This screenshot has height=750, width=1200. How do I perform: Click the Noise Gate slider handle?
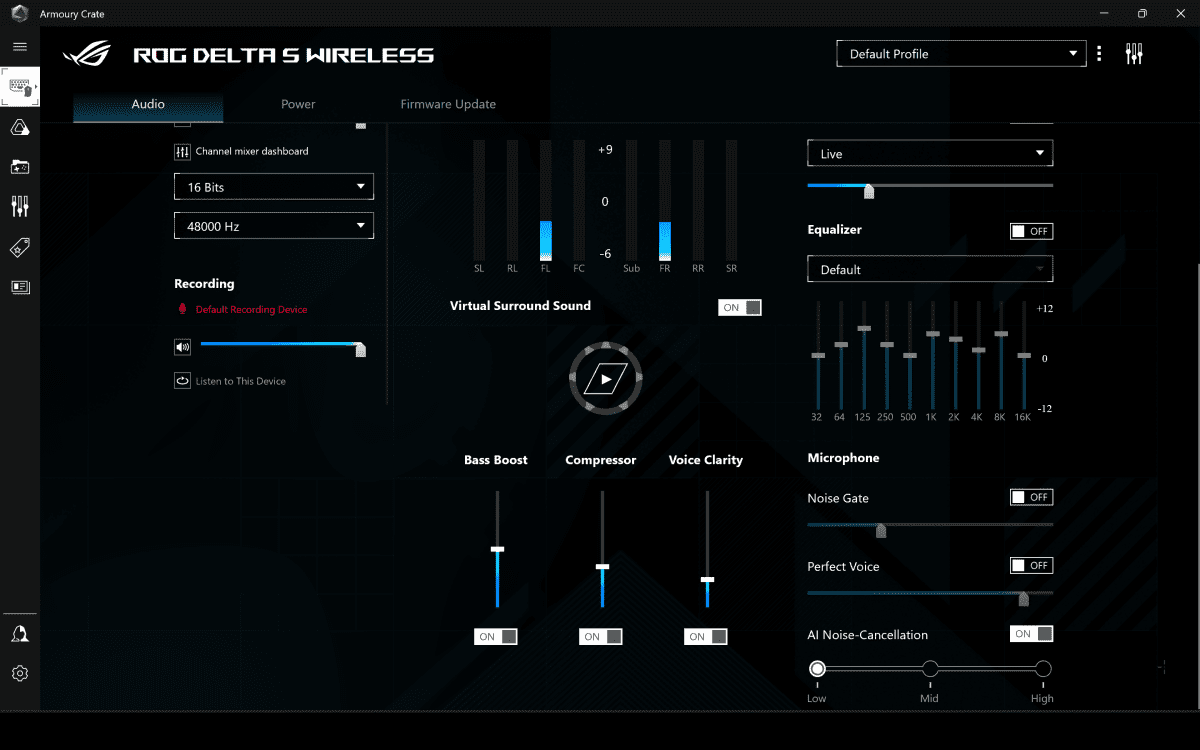881,530
